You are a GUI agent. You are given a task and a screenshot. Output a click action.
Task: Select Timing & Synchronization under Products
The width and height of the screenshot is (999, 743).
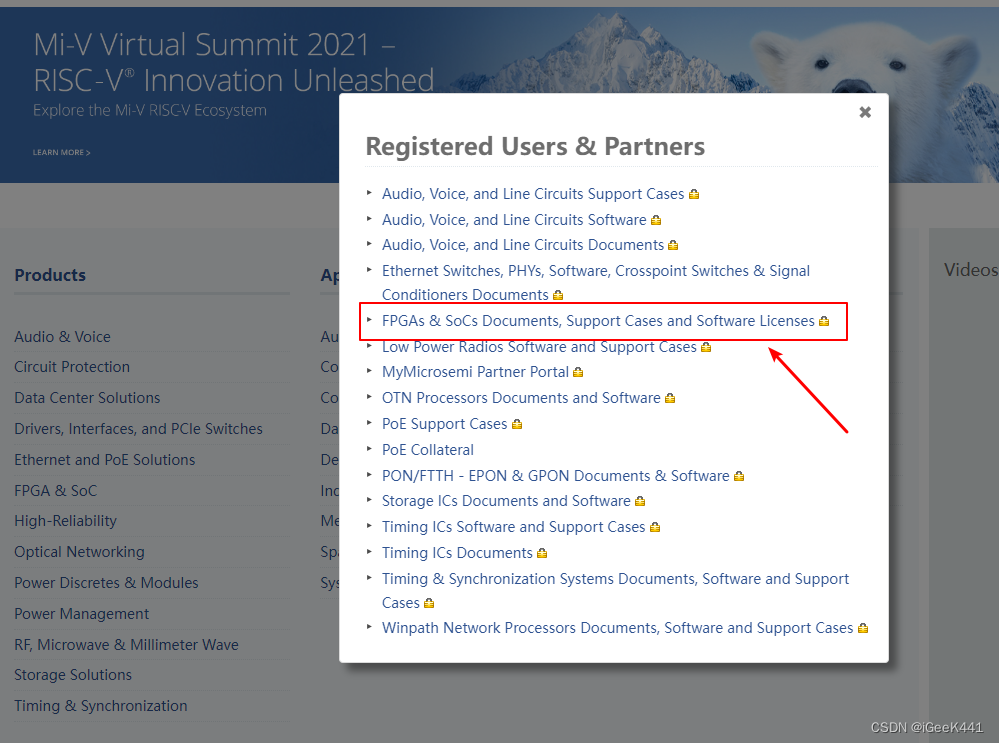pos(101,707)
